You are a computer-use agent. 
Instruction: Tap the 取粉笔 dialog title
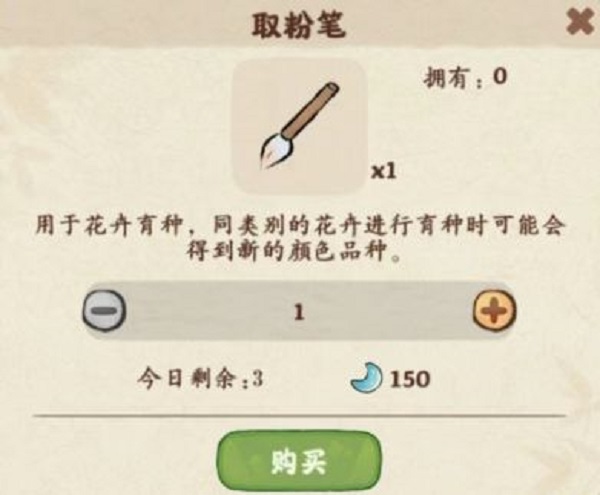299,25
